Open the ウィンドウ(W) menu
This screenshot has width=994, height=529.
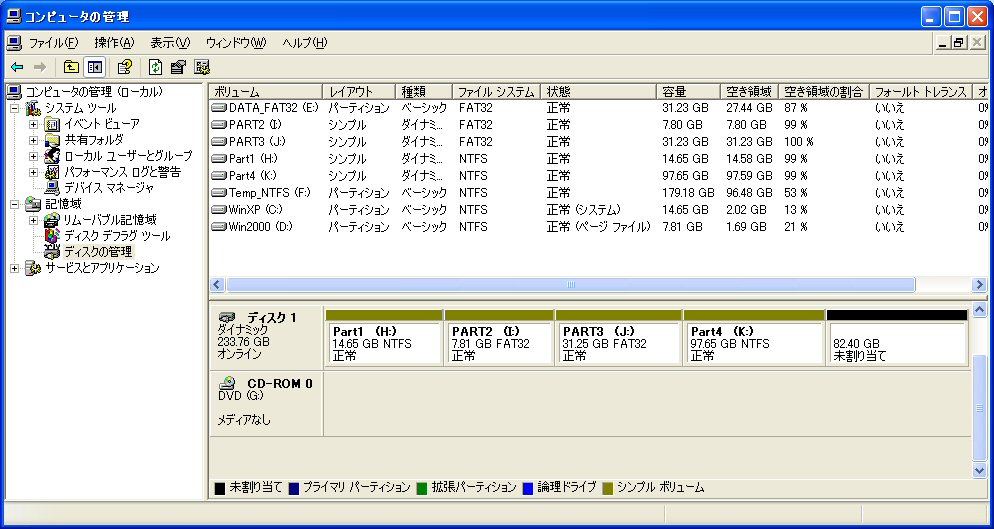click(x=236, y=42)
